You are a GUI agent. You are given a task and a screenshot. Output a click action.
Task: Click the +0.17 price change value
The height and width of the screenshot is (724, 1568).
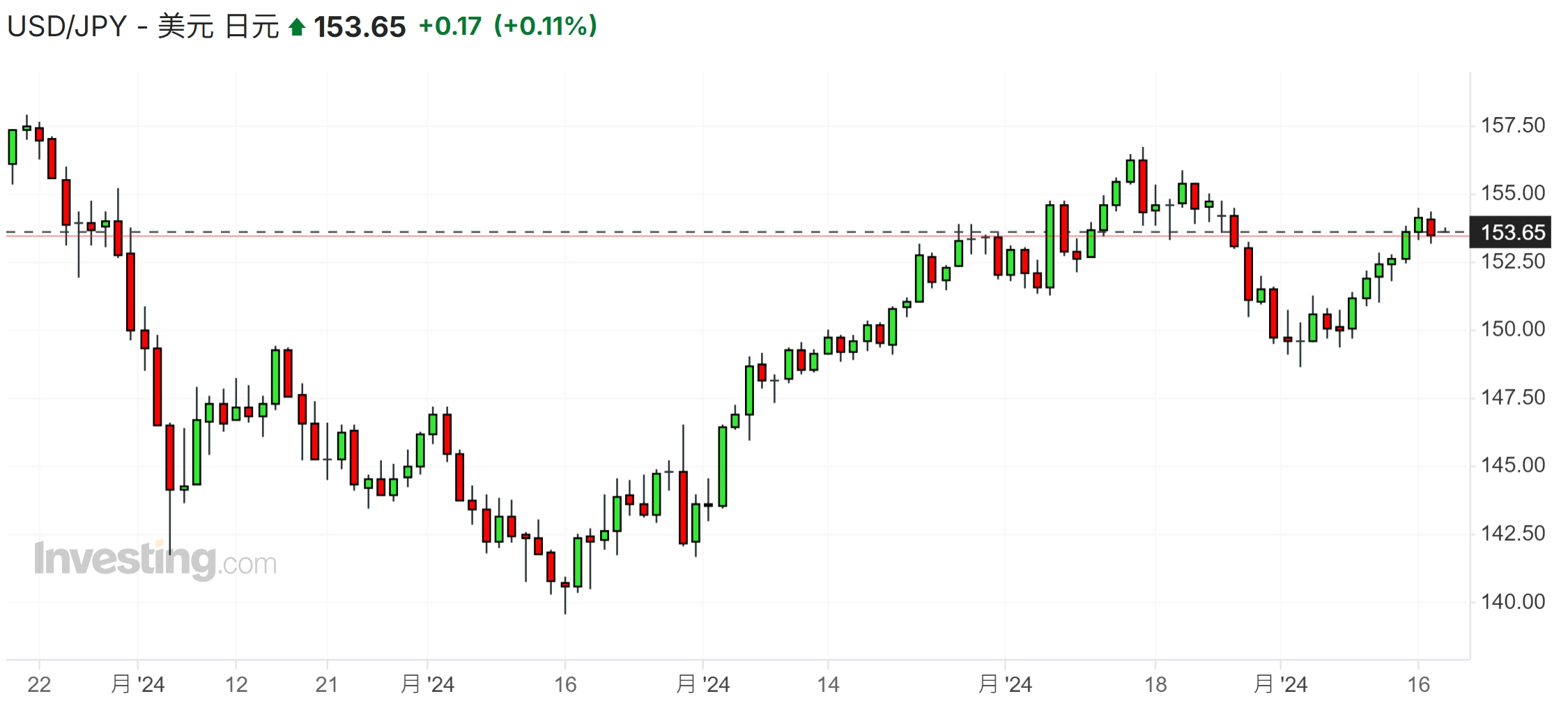(450, 26)
